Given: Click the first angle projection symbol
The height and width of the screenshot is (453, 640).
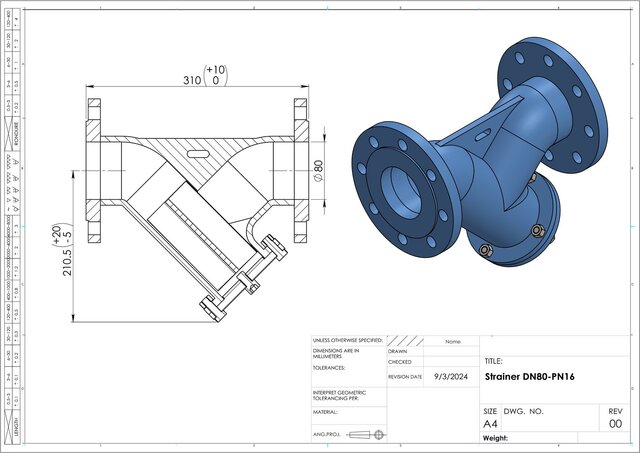Looking at the screenshot, I should pos(368,434).
